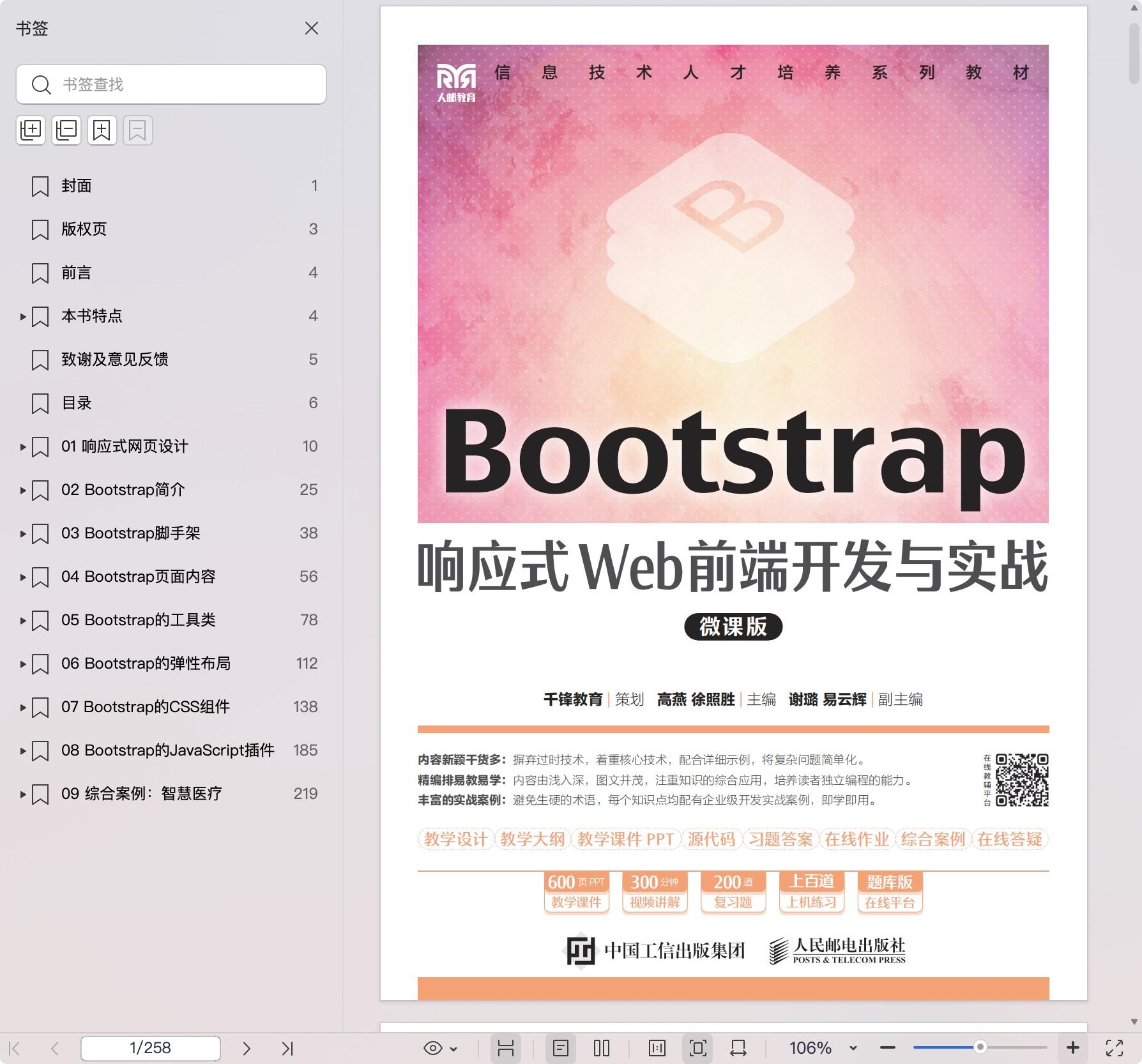Open the 目录 bookmark
The width and height of the screenshot is (1142, 1064).
click(x=77, y=403)
